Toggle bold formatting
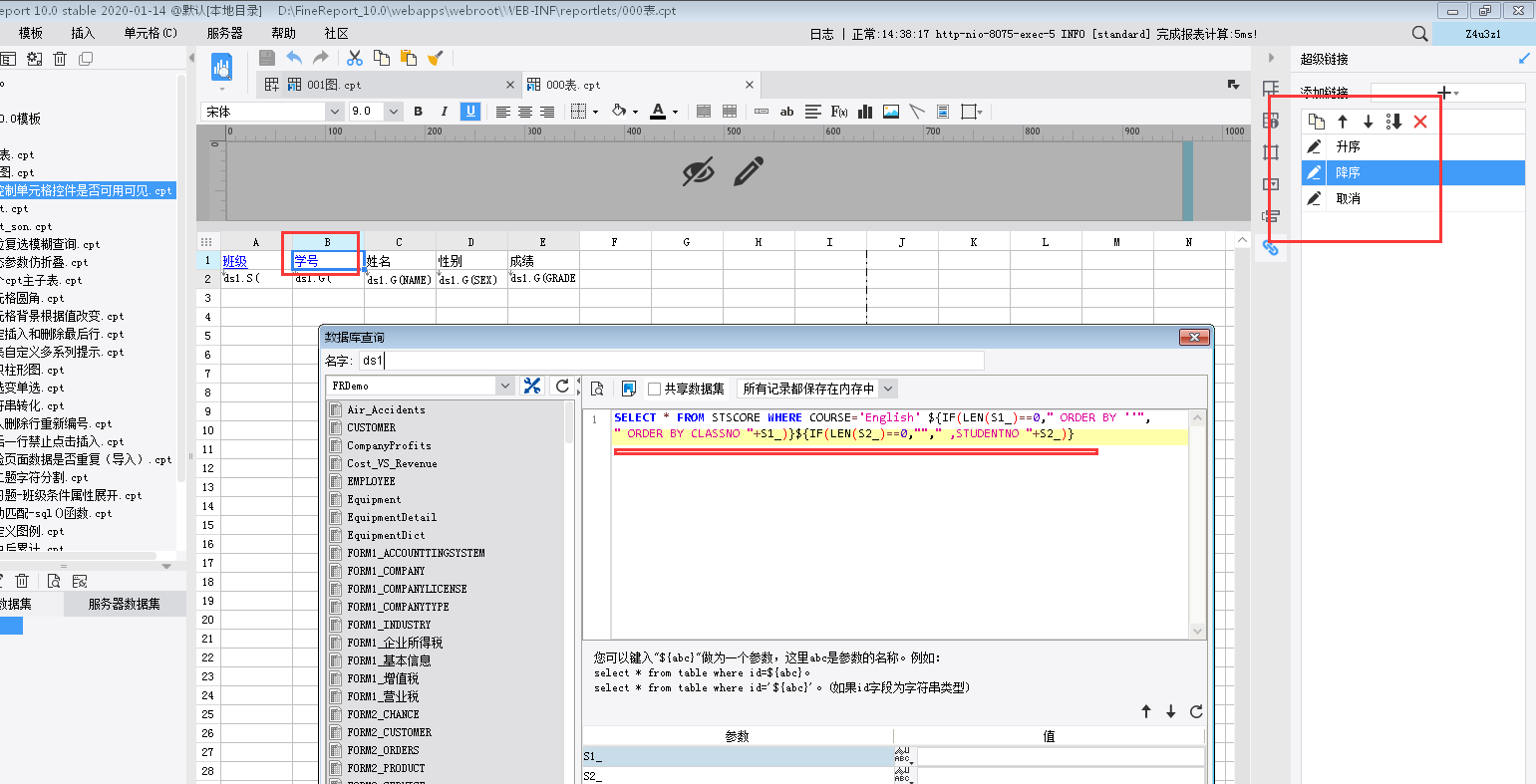The image size is (1536, 784). [419, 112]
